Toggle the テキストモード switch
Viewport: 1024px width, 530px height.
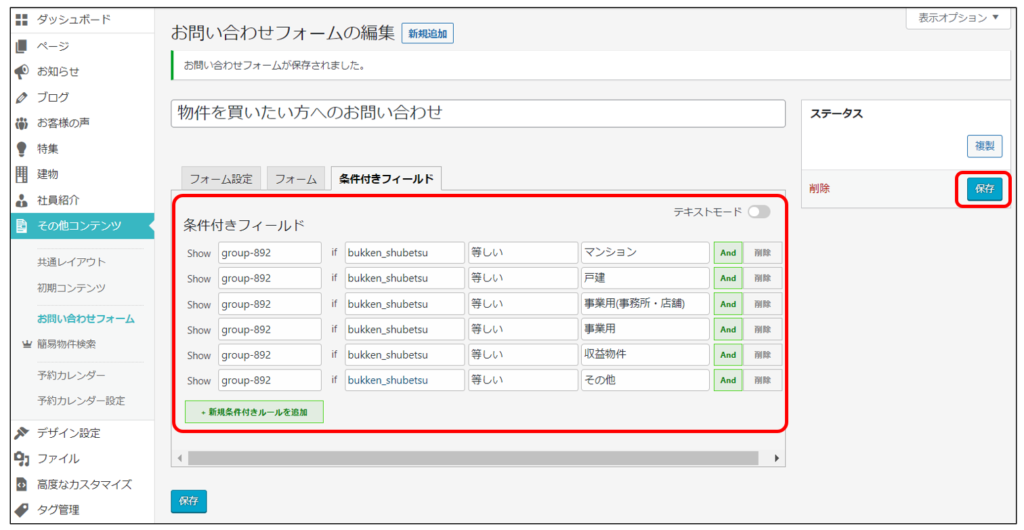[x=758, y=211]
